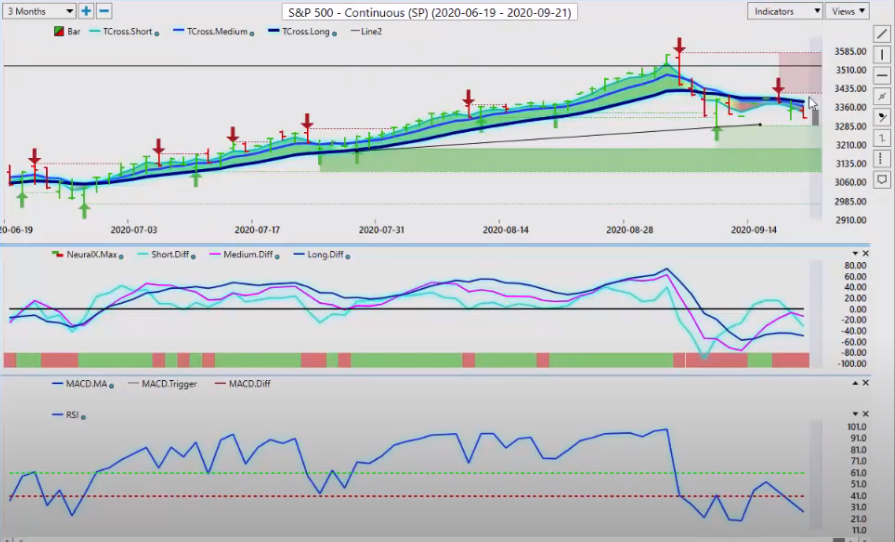Select the ray-from-point drawing tool
The height and width of the screenshot is (542, 895).
coord(882,117)
